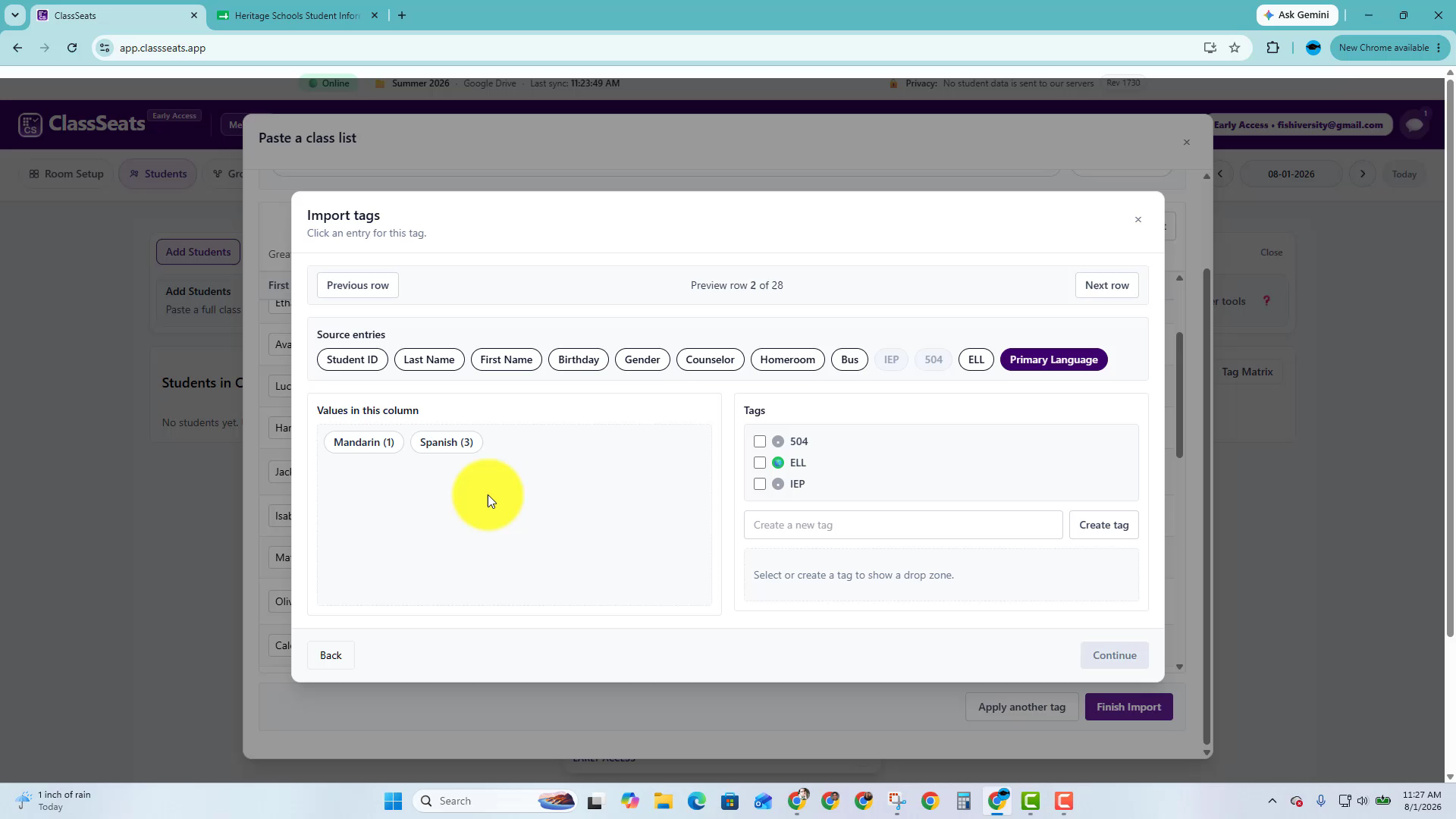This screenshot has height=819, width=1456.
Task: Select the Student ID source entry
Action: [x=353, y=359]
